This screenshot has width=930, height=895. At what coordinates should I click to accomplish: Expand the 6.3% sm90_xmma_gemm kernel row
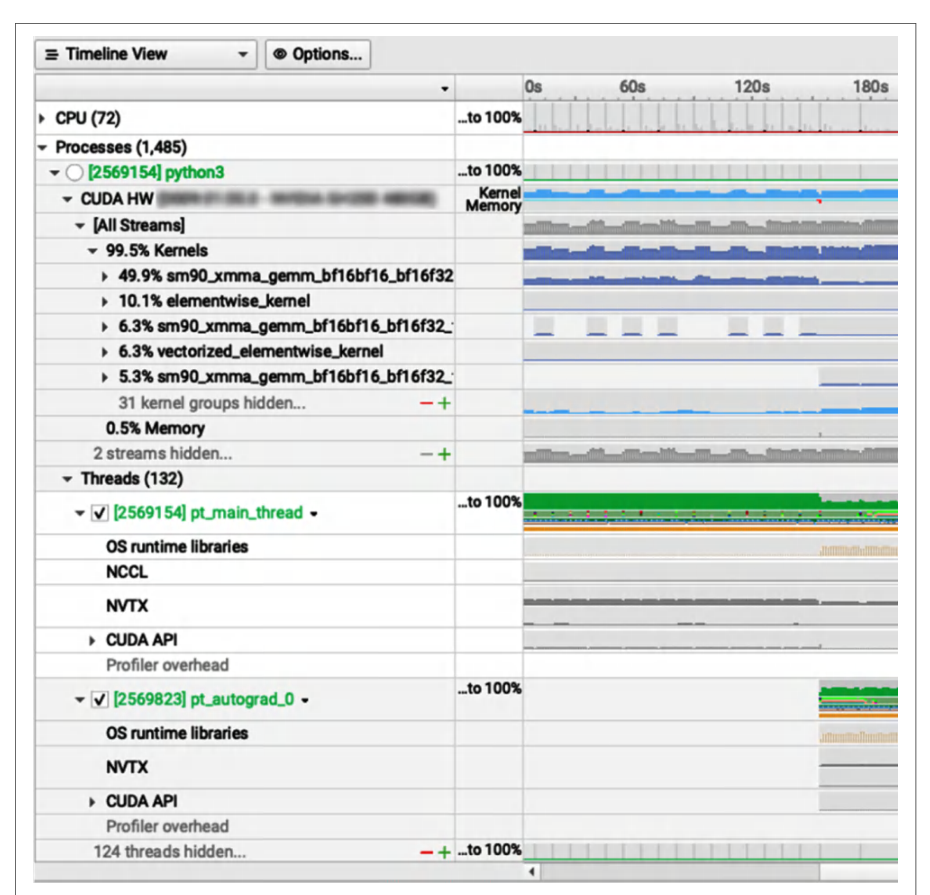point(105,327)
